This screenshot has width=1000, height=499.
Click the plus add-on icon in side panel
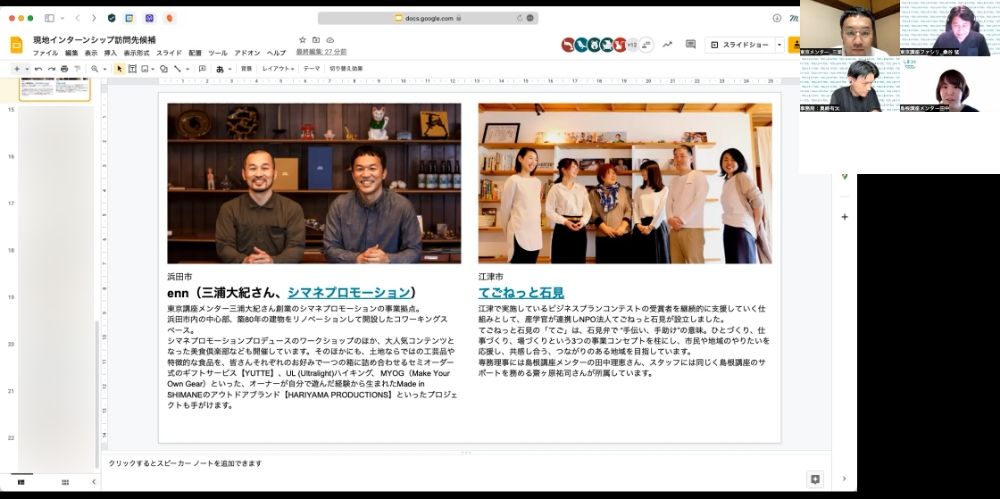844,217
